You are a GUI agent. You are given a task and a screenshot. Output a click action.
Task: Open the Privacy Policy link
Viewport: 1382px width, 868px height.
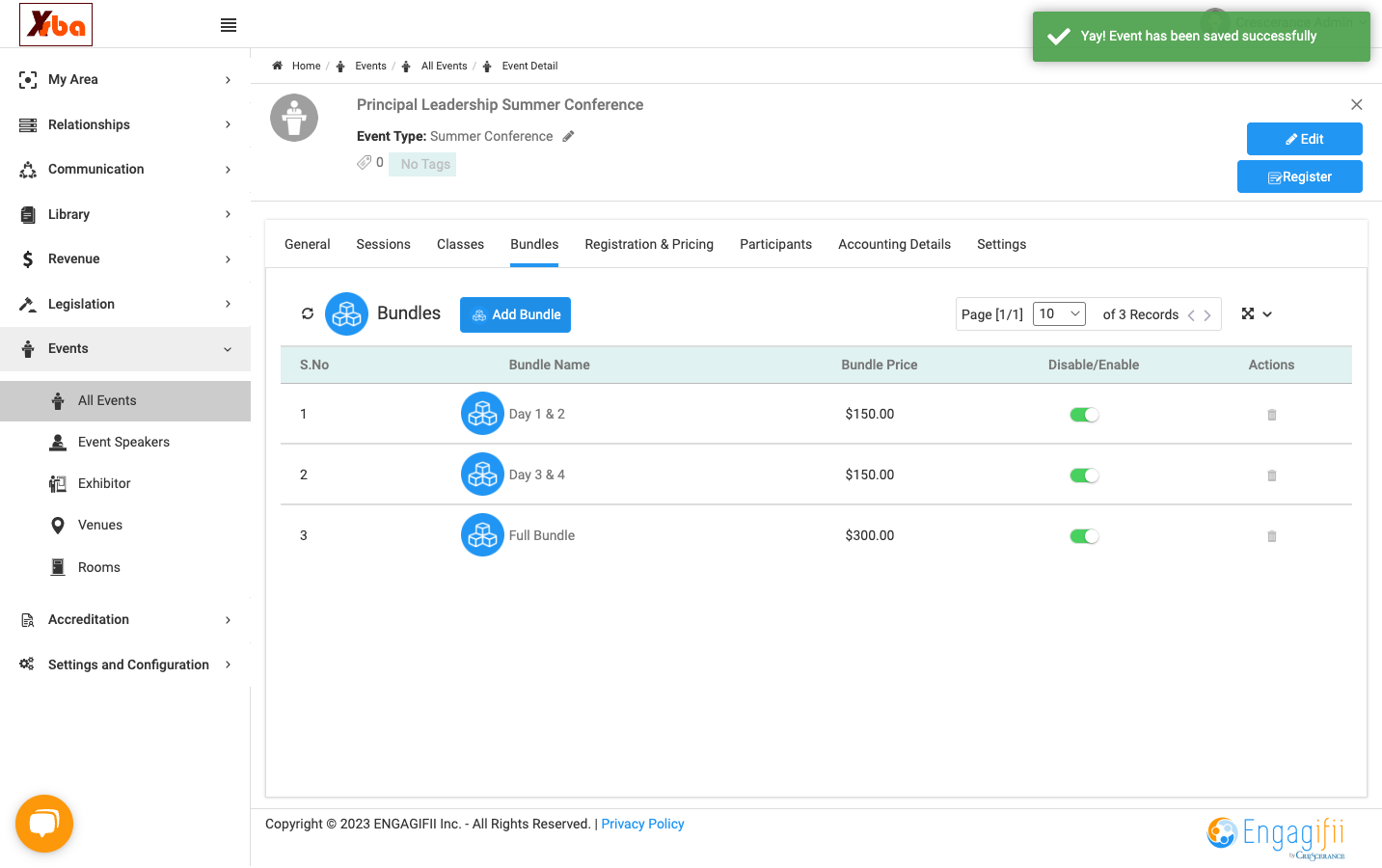tap(642, 824)
